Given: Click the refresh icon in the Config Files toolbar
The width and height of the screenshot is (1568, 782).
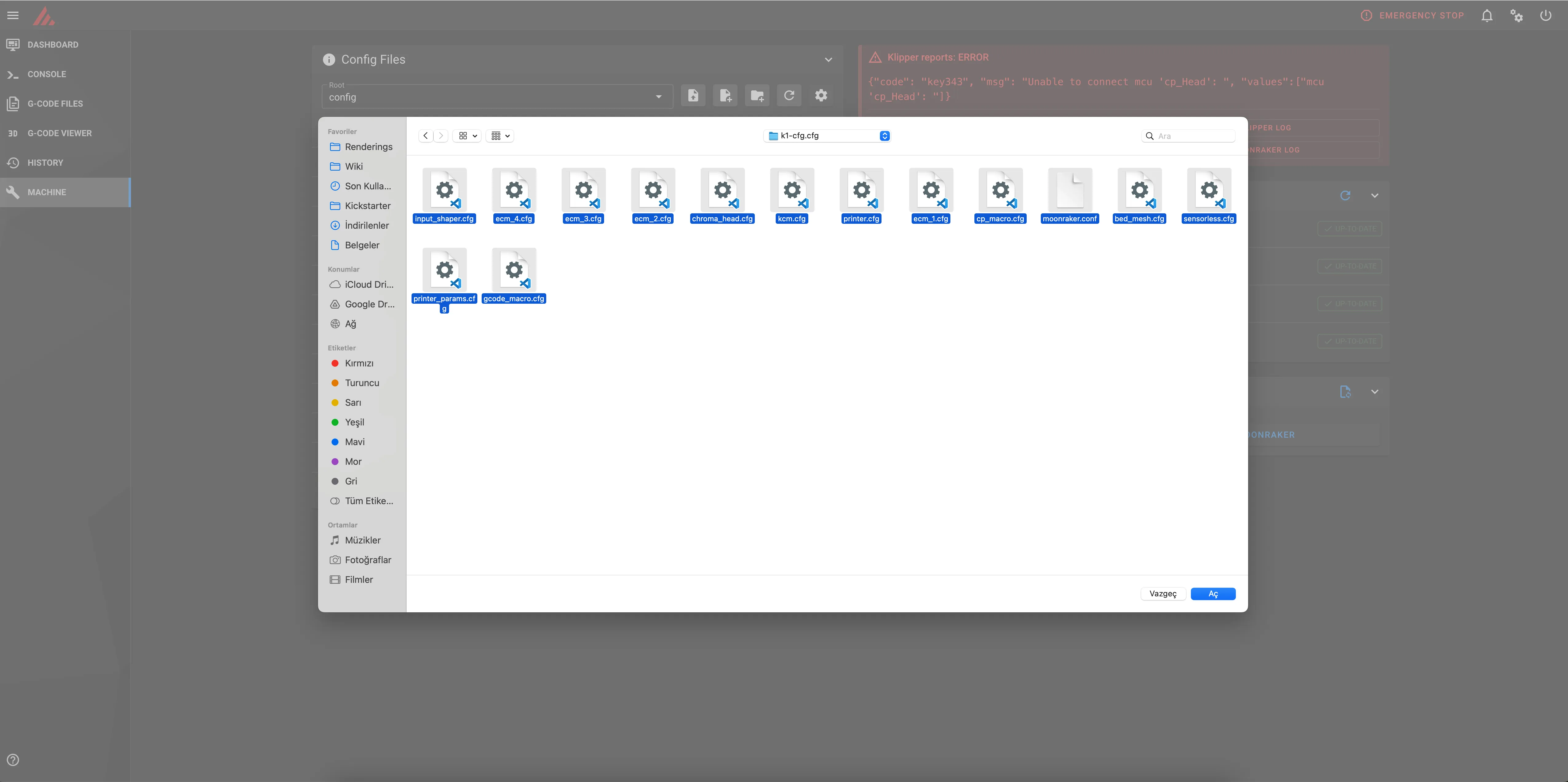Looking at the screenshot, I should pyautogui.click(x=789, y=96).
